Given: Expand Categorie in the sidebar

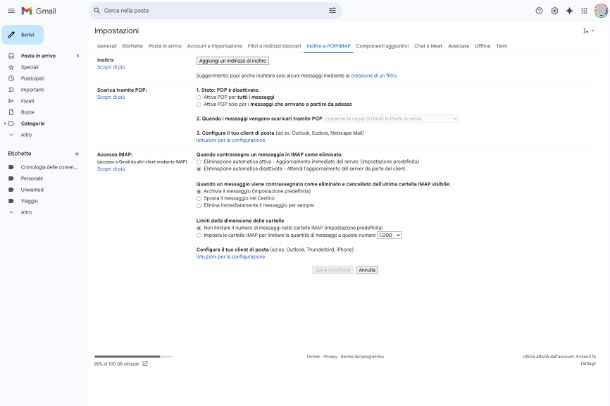Looking at the screenshot, I should pos(5,124).
